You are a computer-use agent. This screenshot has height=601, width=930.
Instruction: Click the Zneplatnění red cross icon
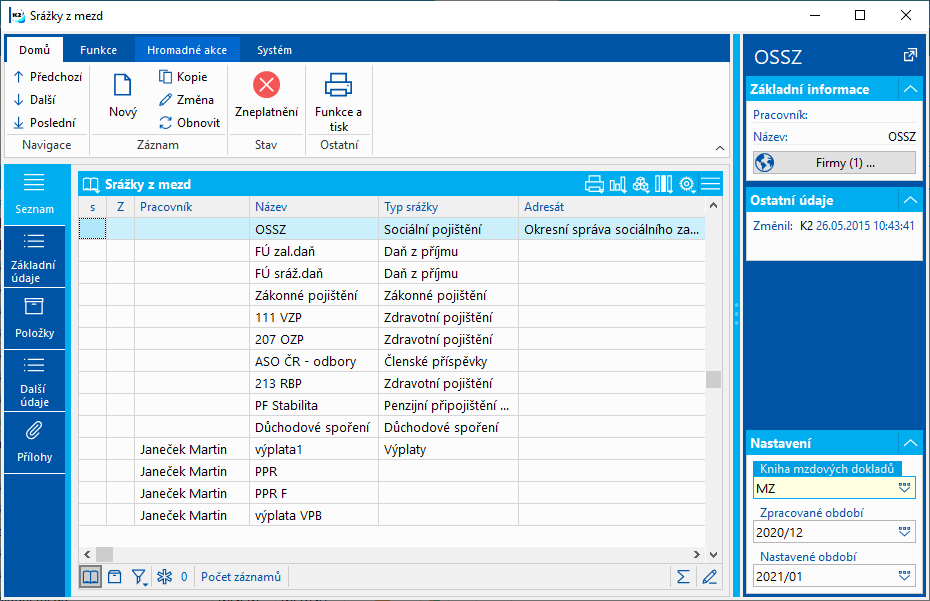point(266,85)
